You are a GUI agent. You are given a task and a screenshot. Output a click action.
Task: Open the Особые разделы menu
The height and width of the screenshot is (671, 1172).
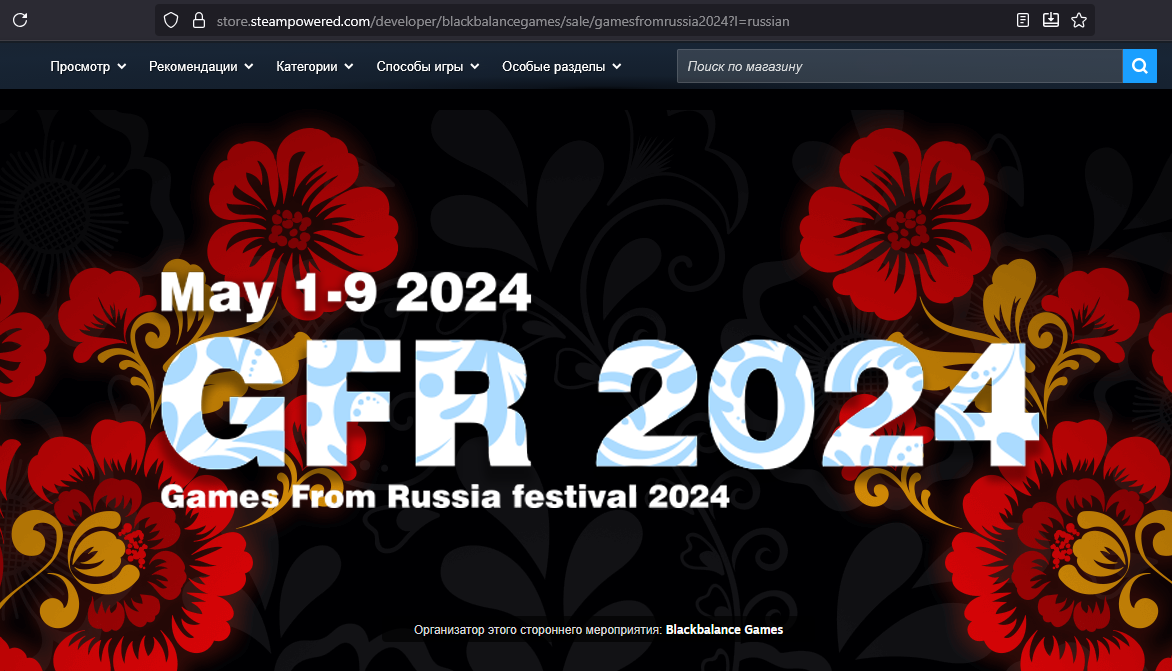click(x=561, y=67)
